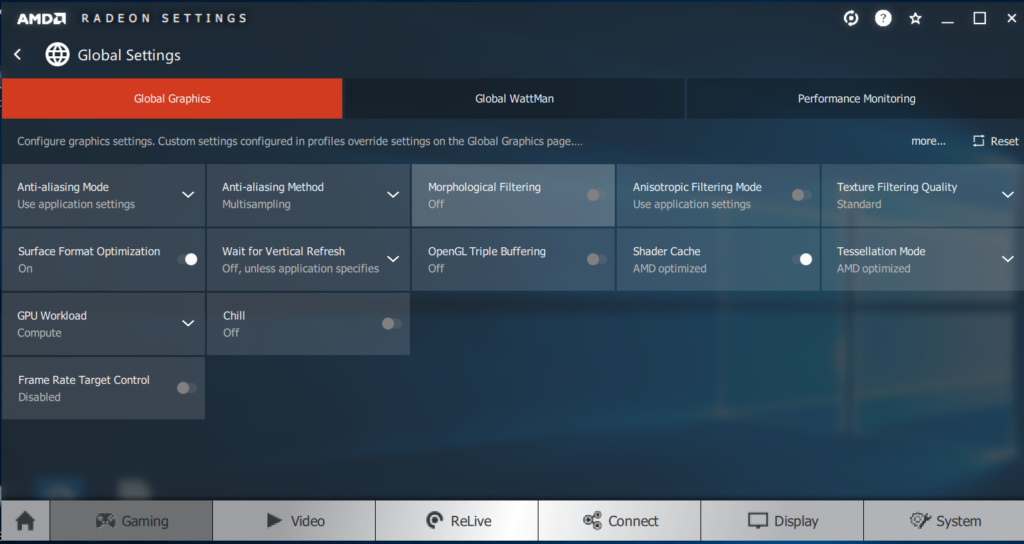Expand the Anti-aliasing Mode dropdown
Viewport: 1024px width, 544px height.
tap(188, 195)
